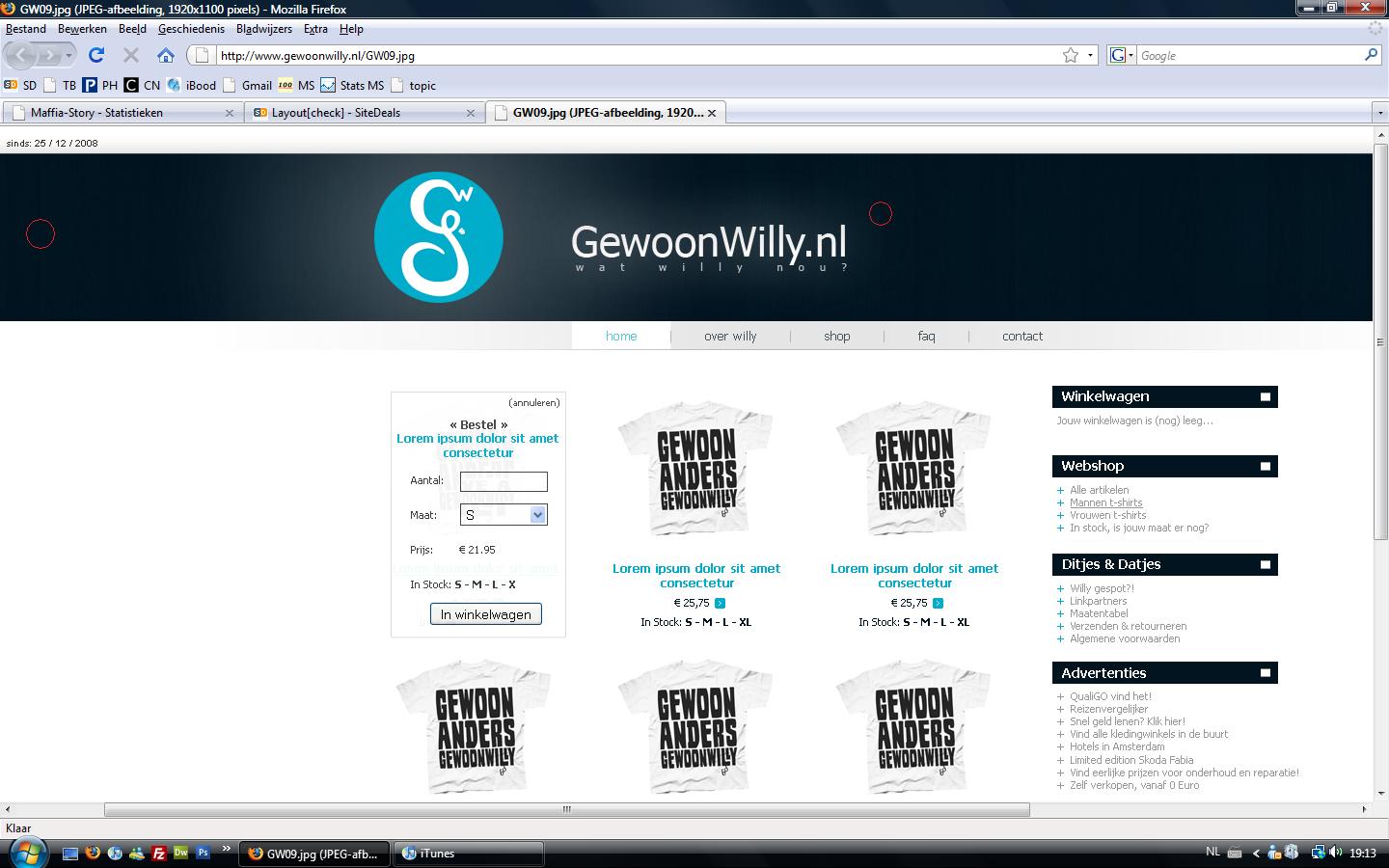Open the PH bookmark
This screenshot has height=868, width=1389.
pyautogui.click(x=100, y=85)
